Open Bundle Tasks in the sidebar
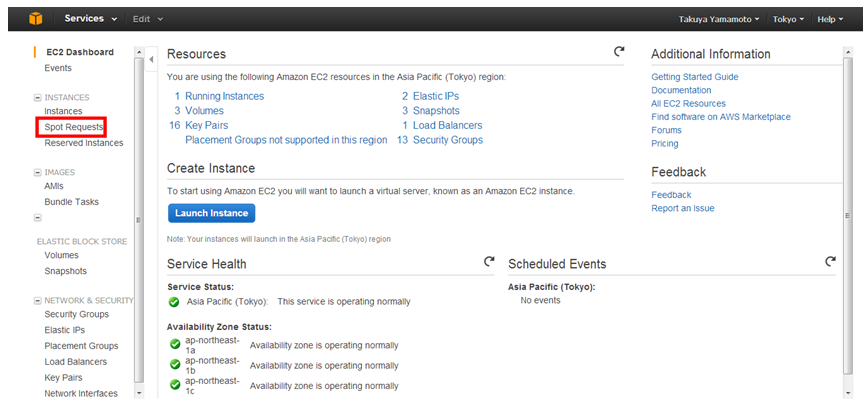The width and height of the screenshot is (863, 410). point(72,202)
